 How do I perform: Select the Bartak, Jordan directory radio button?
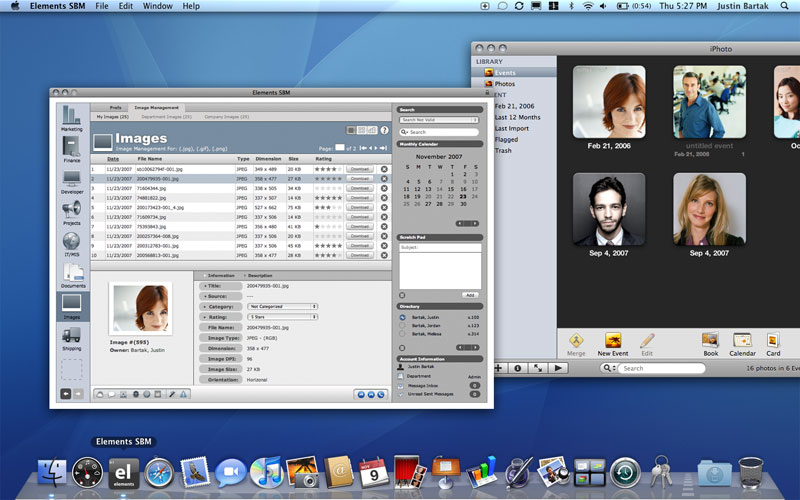click(x=402, y=326)
